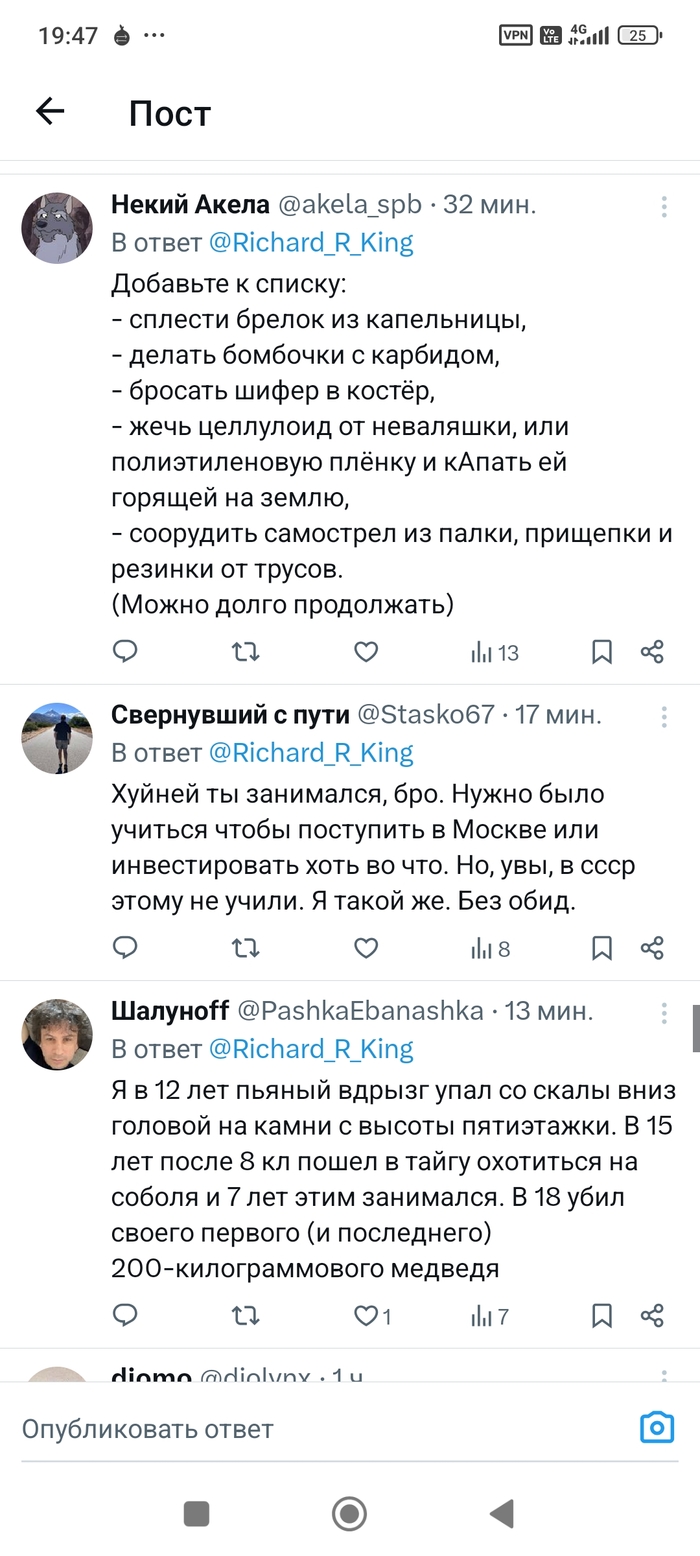
Task: Share Шалуноff's reply
Action: pos(652,1316)
